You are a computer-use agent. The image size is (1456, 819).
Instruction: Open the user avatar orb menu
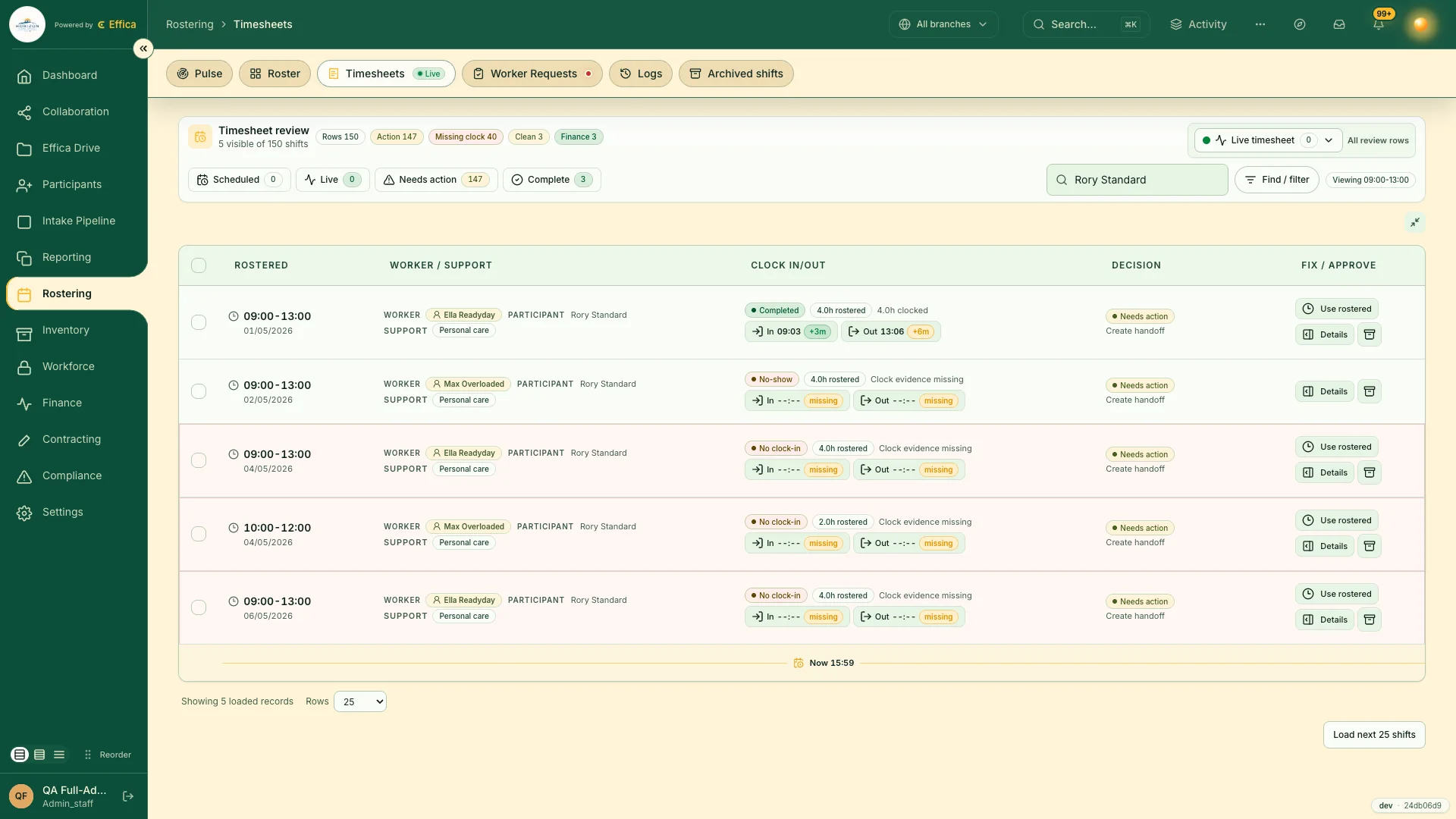(x=1420, y=24)
